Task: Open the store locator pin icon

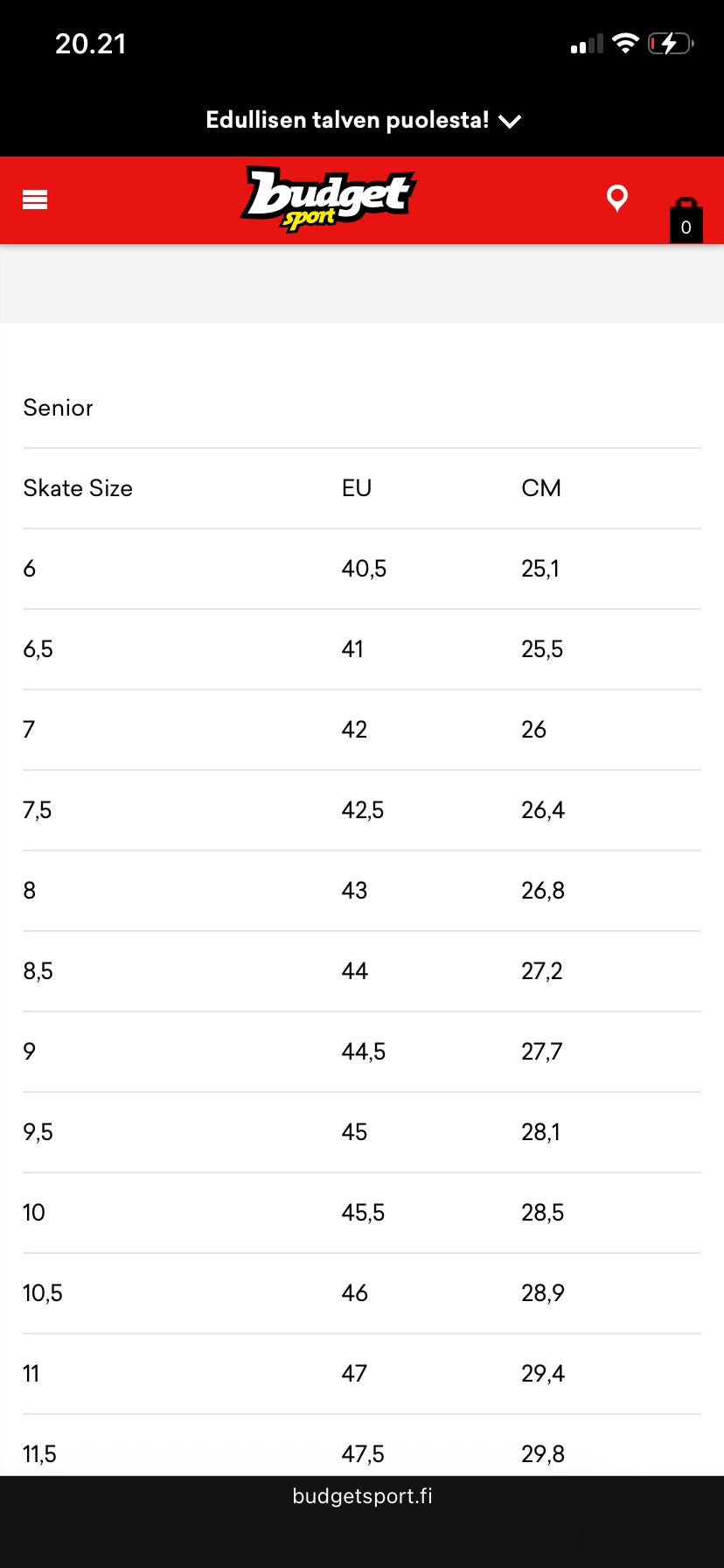Action: click(x=617, y=199)
